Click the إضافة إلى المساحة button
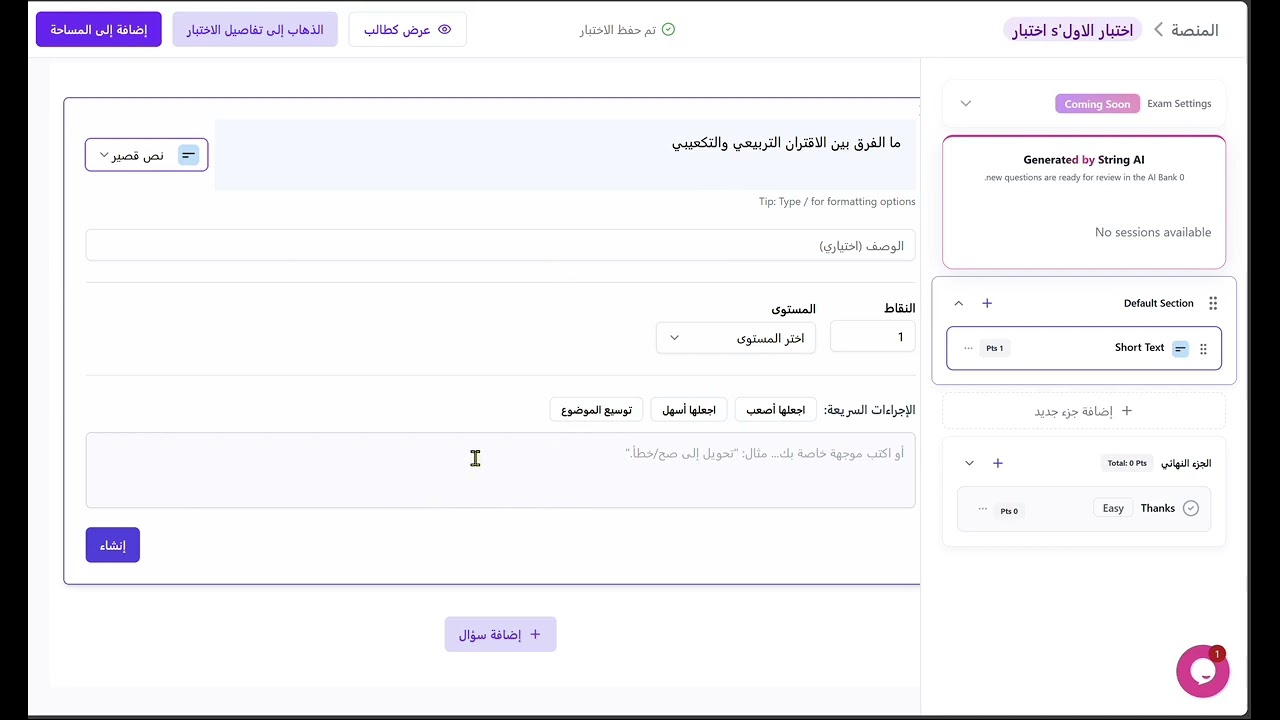The width and height of the screenshot is (1280, 720). (99, 30)
